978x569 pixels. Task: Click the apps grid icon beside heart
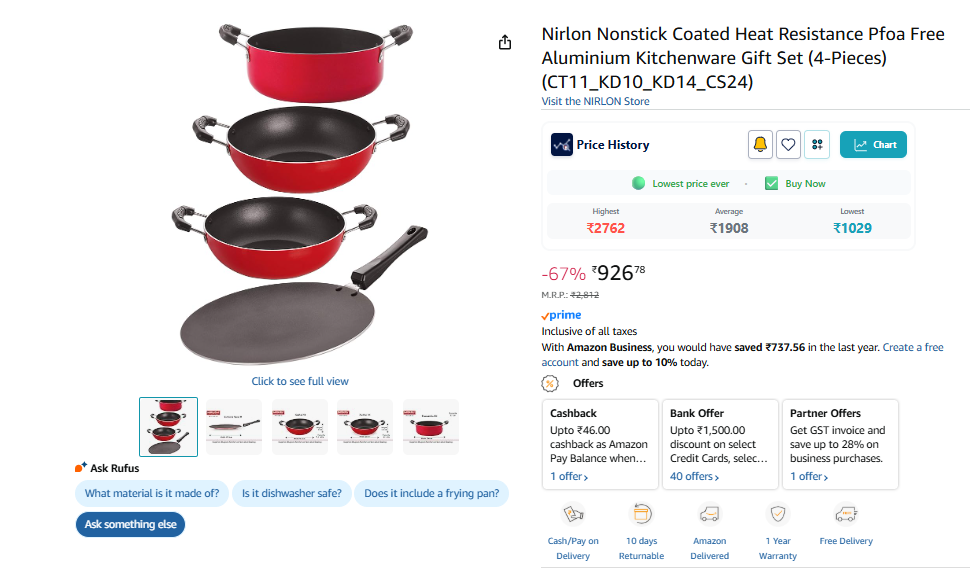pos(818,145)
